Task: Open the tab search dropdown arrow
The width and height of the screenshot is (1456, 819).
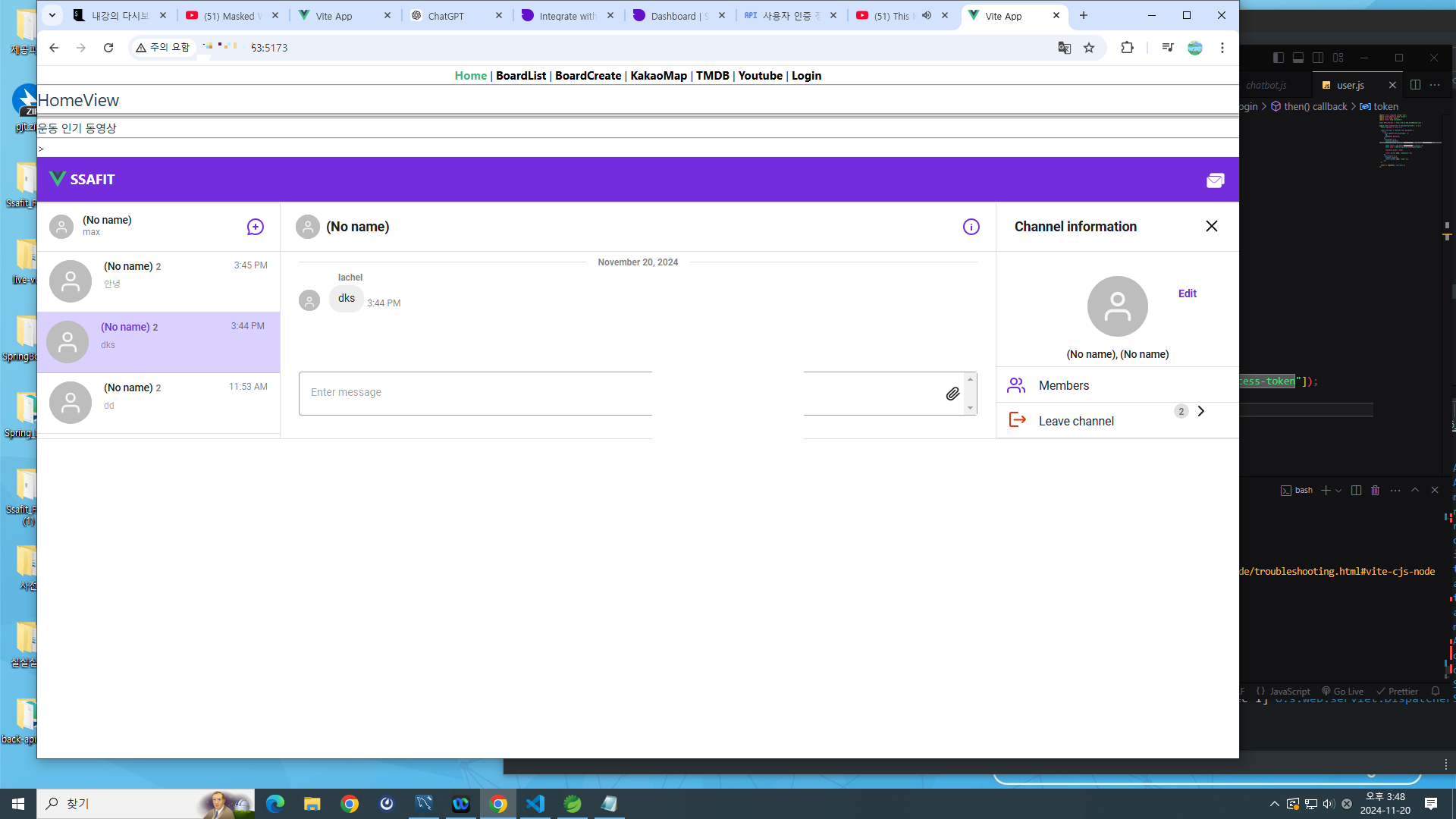Action: click(52, 15)
